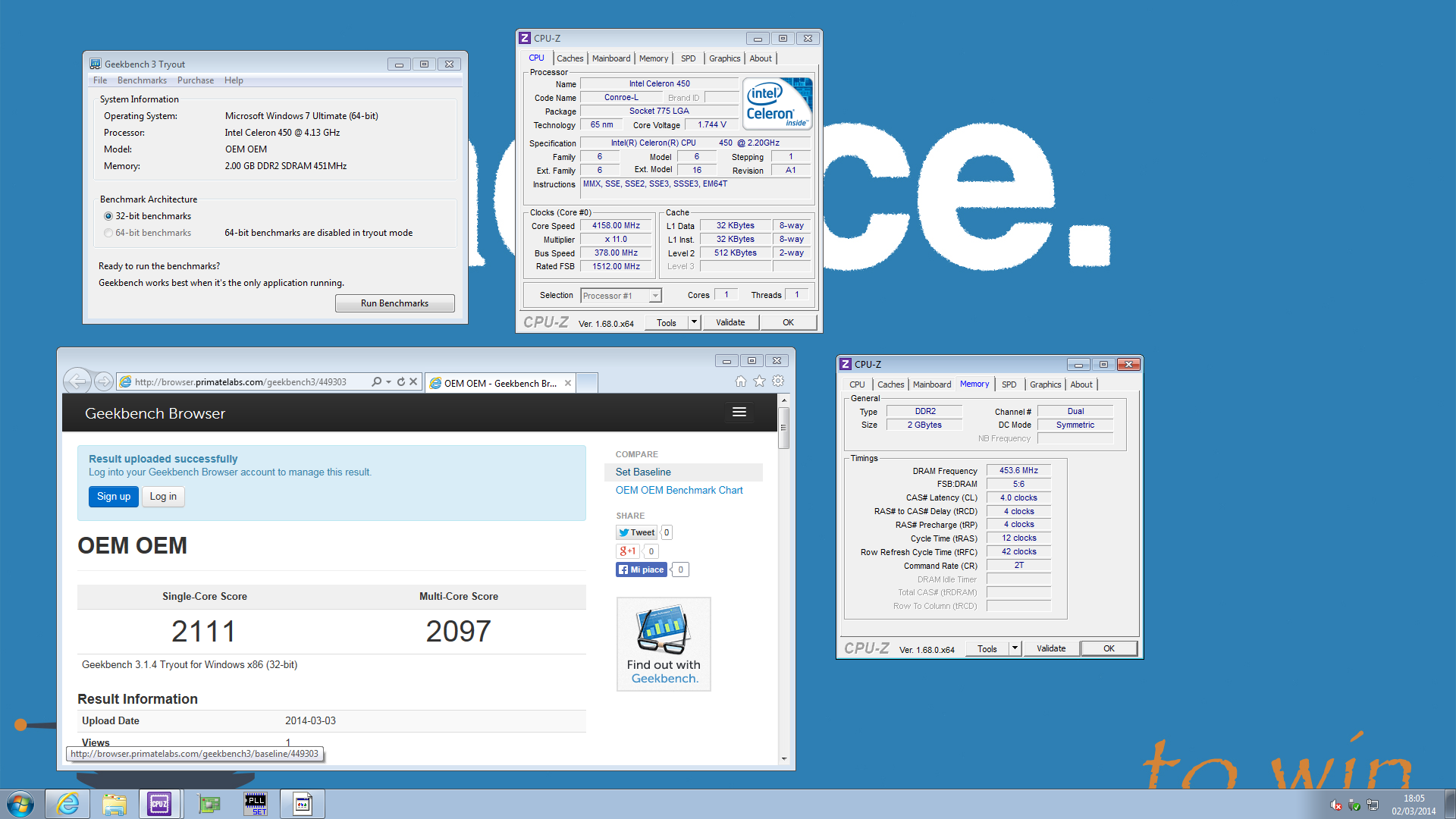Switch to Caches tab in top CPU-Z
Viewport: 1456px width, 819px height.
pyautogui.click(x=570, y=58)
